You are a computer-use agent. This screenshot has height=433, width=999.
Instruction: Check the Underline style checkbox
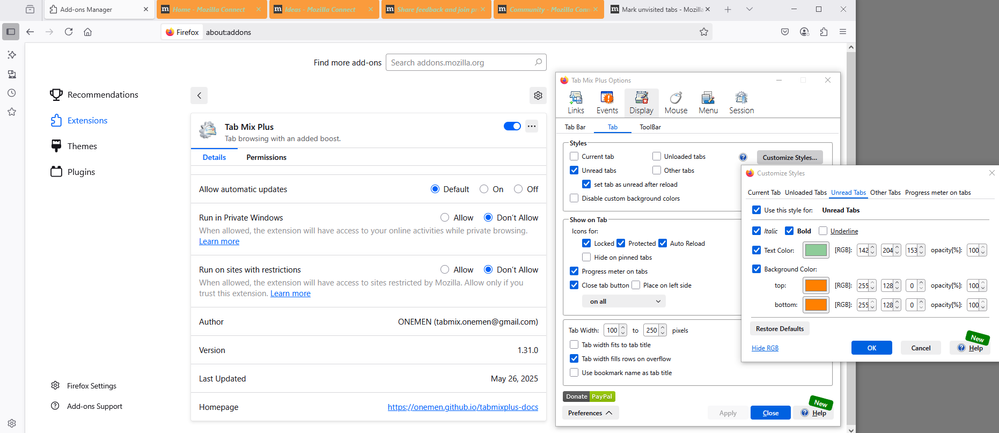tap(823, 231)
